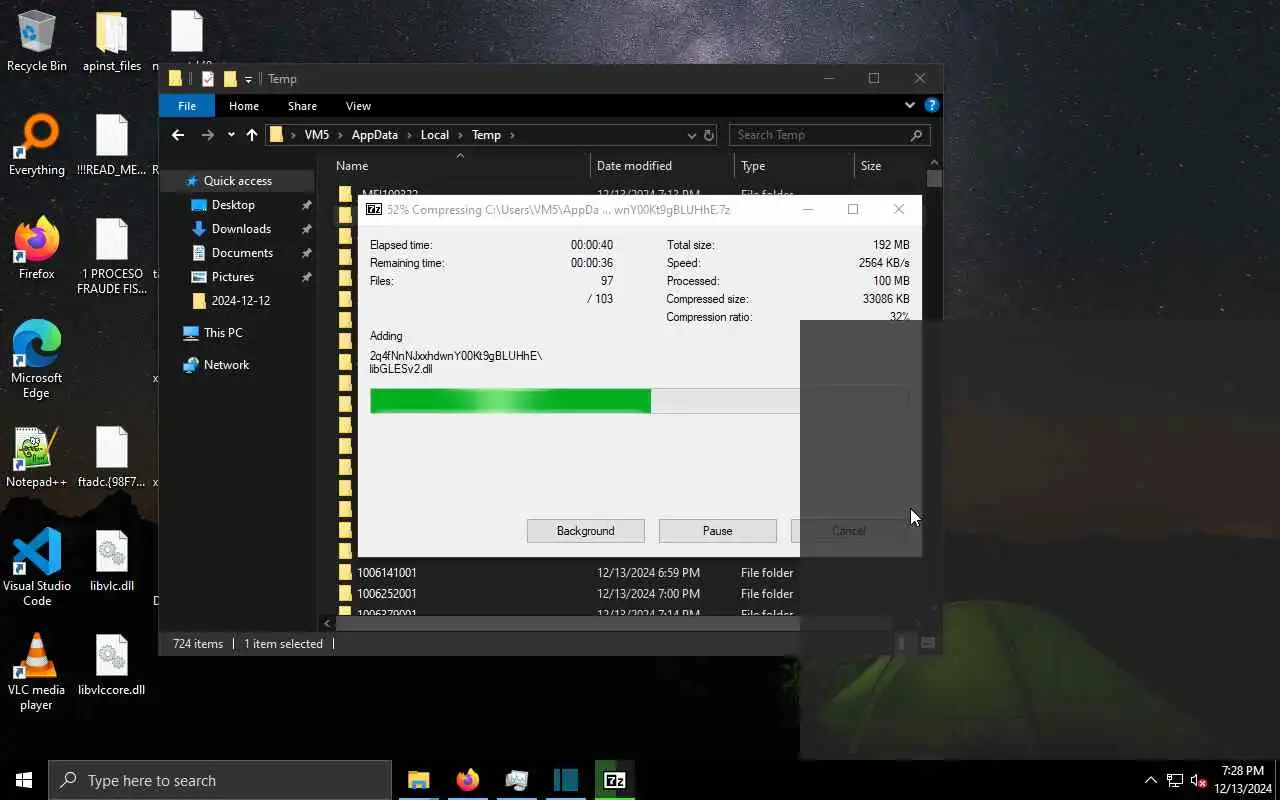This screenshot has width=1280, height=800.
Task: Open the 1 PROCESO FRAUDE FIS file
Action: [111, 256]
